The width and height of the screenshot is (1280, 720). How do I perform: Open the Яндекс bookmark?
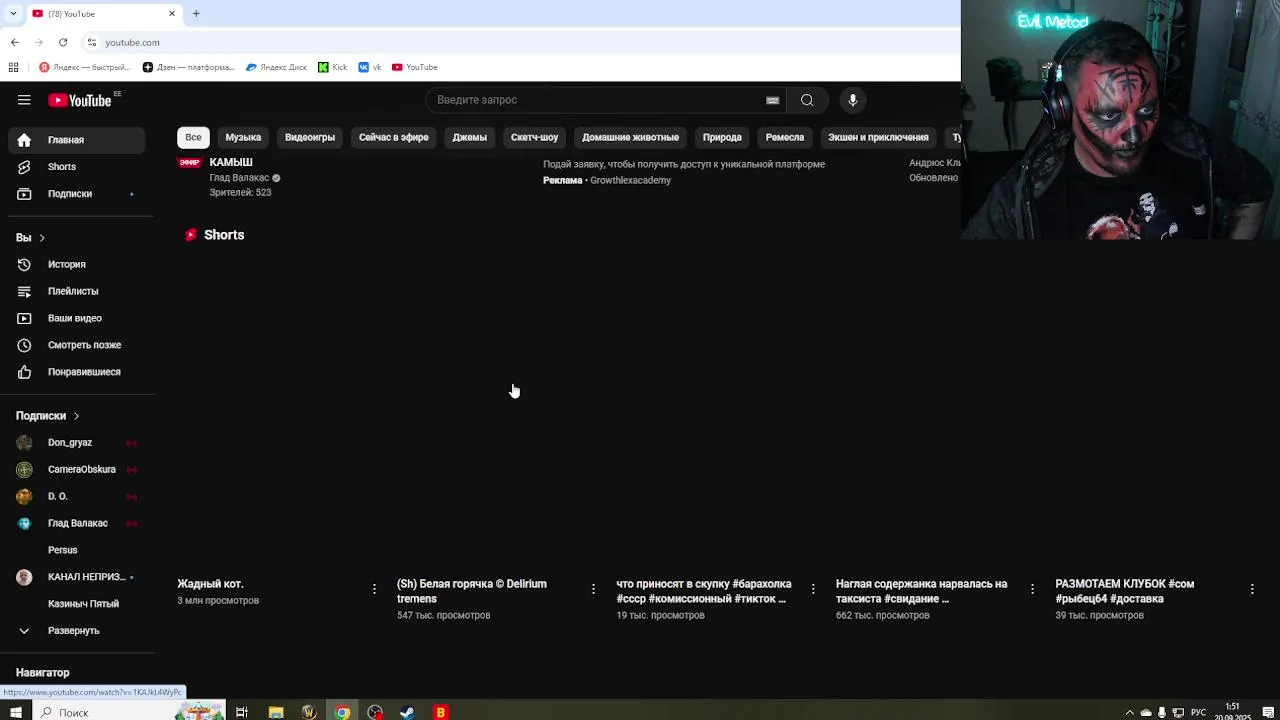coord(85,67)
